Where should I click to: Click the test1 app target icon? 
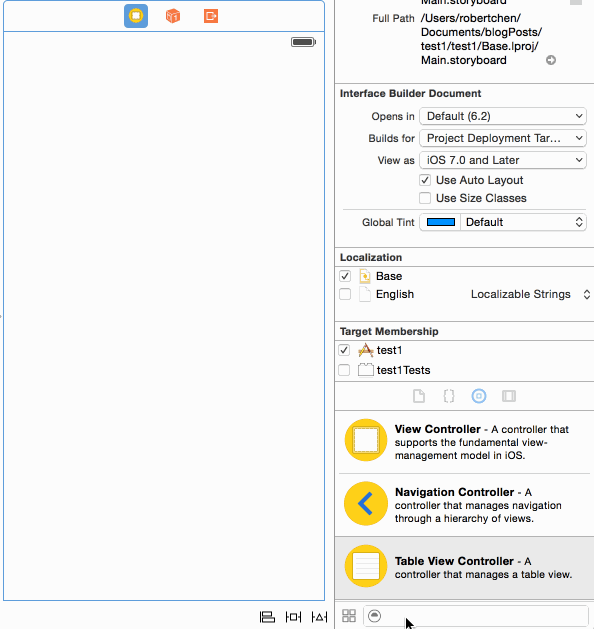tap(365, 350)
